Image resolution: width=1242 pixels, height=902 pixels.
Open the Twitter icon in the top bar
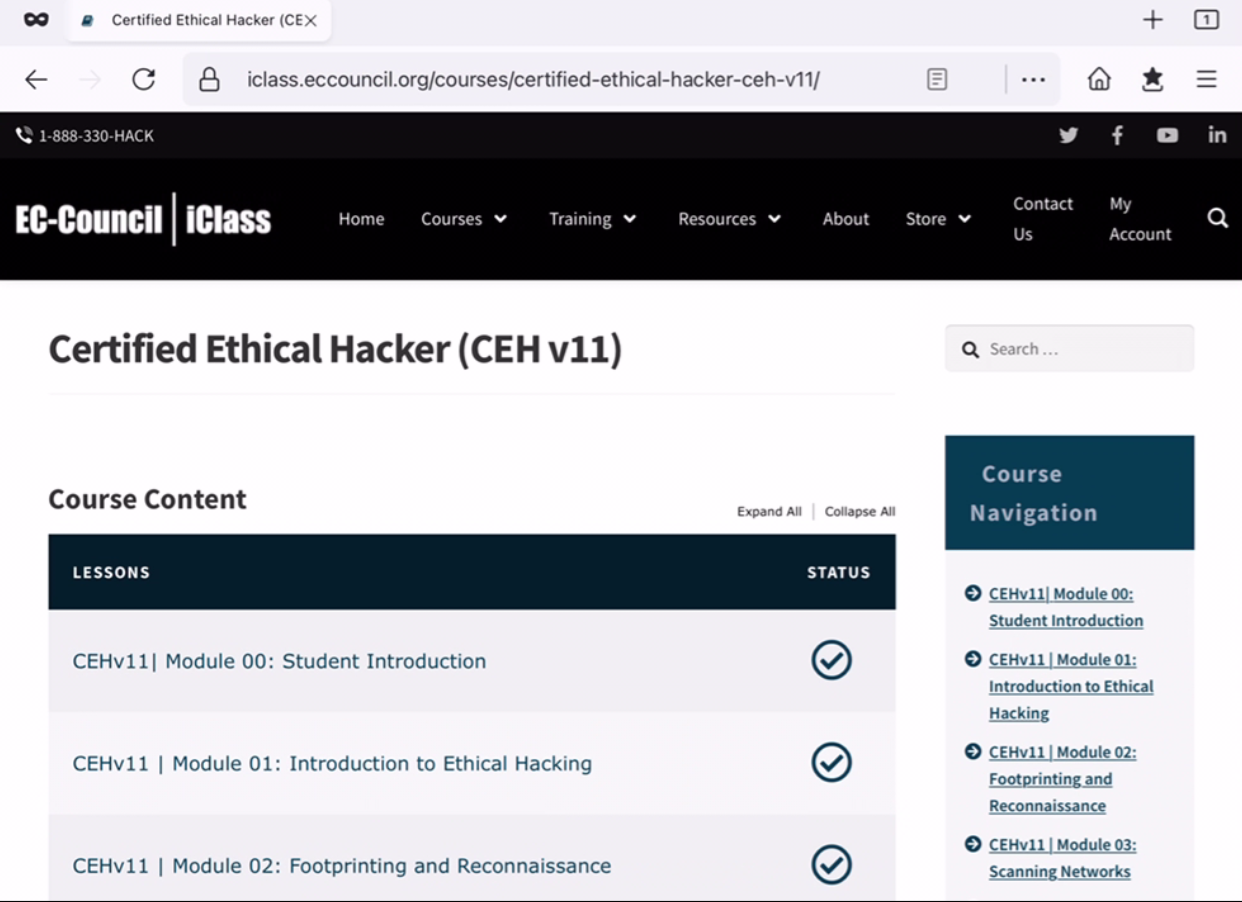[1068, 135]
